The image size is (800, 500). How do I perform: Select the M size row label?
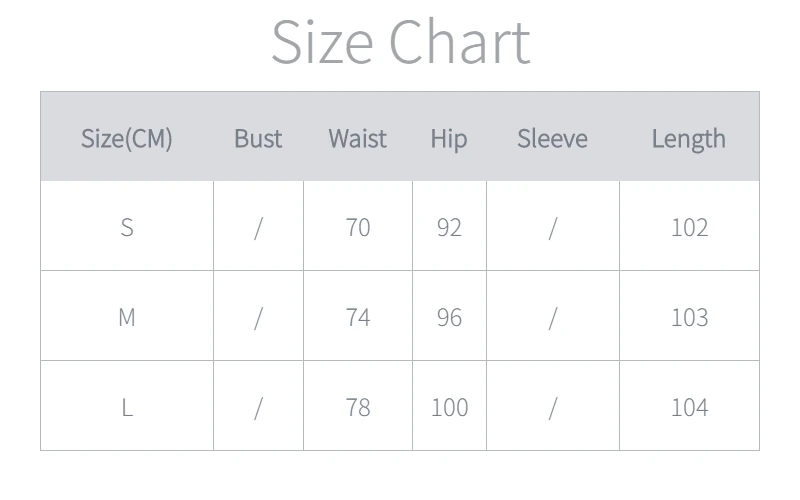pyautogui.click(x=127, y=317)
